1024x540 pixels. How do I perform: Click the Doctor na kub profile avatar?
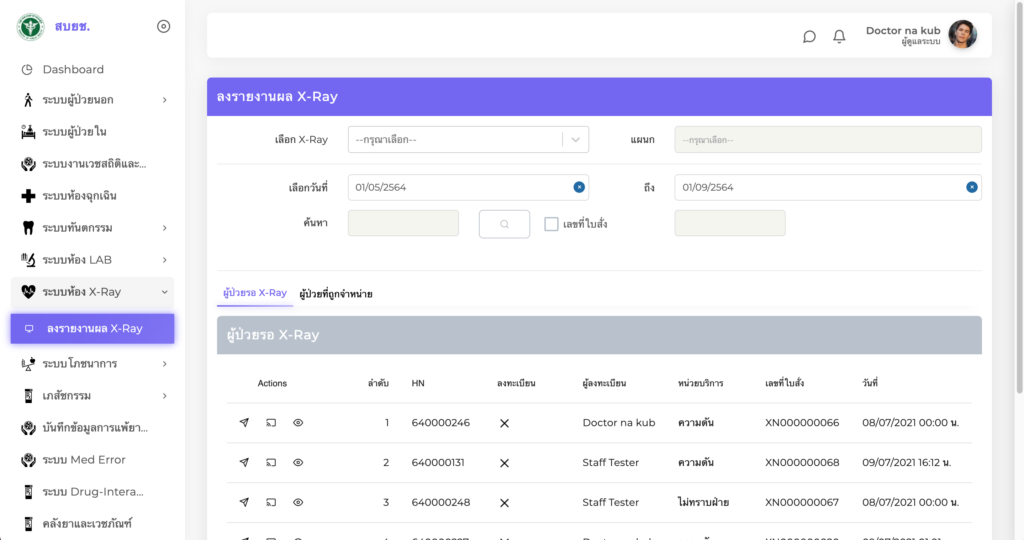point(962,35)
